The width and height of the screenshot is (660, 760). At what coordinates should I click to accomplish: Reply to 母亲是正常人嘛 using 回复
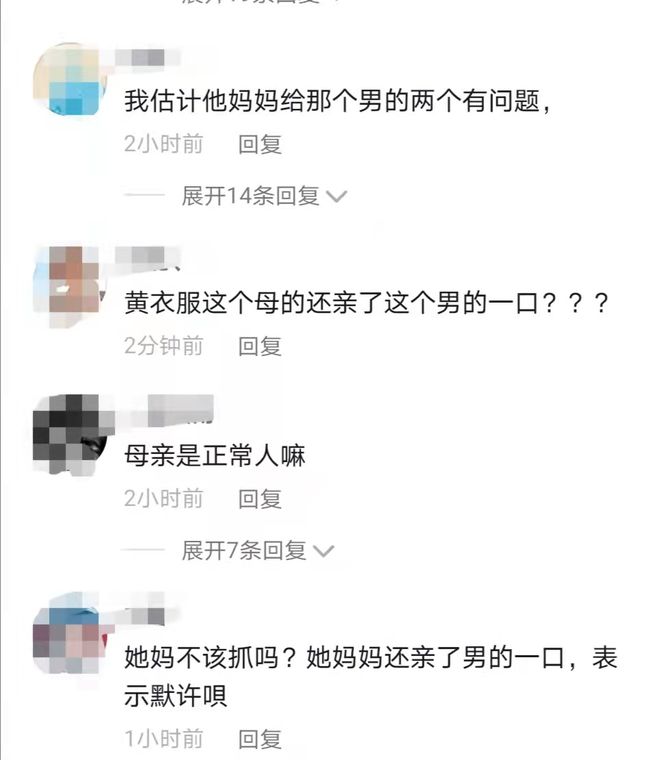(x=260, y=499)
